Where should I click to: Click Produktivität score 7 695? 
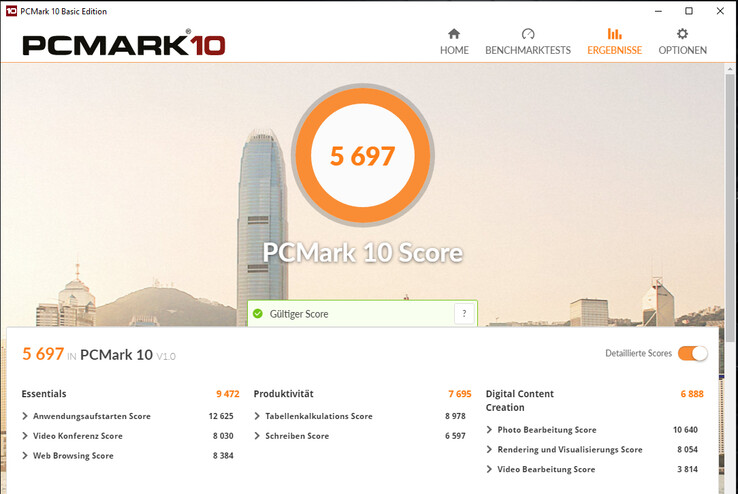pos(460,394)
